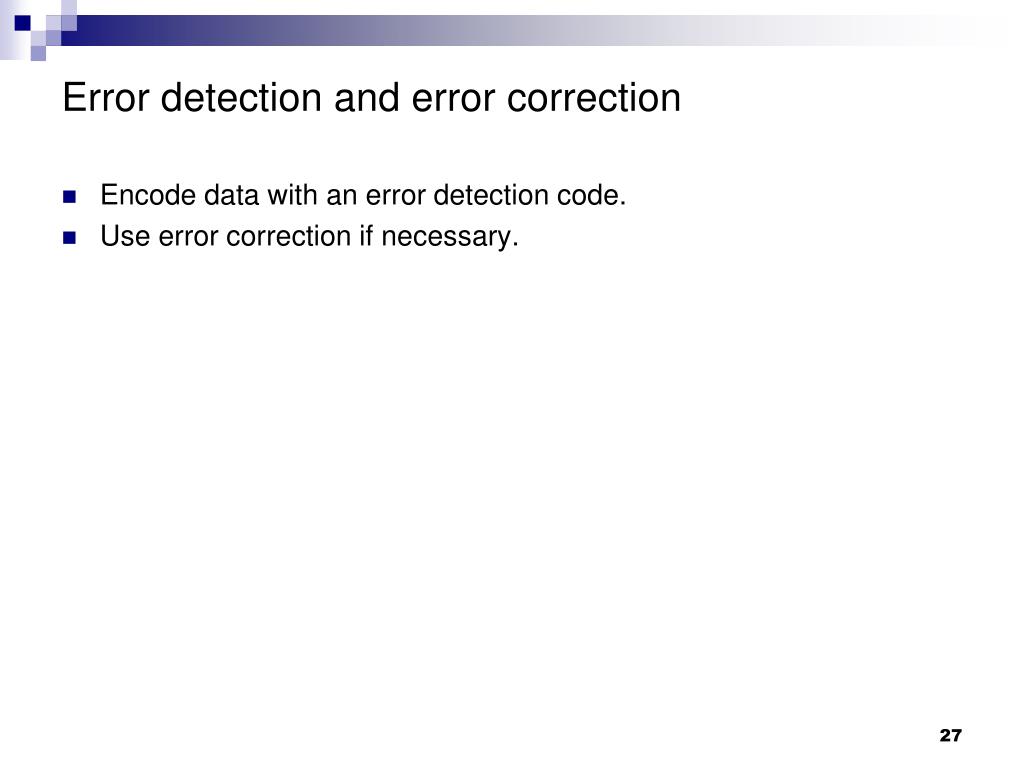Select the second bullet's square marker
This screenshot has height=768, width=1024.
coord(69,238)
